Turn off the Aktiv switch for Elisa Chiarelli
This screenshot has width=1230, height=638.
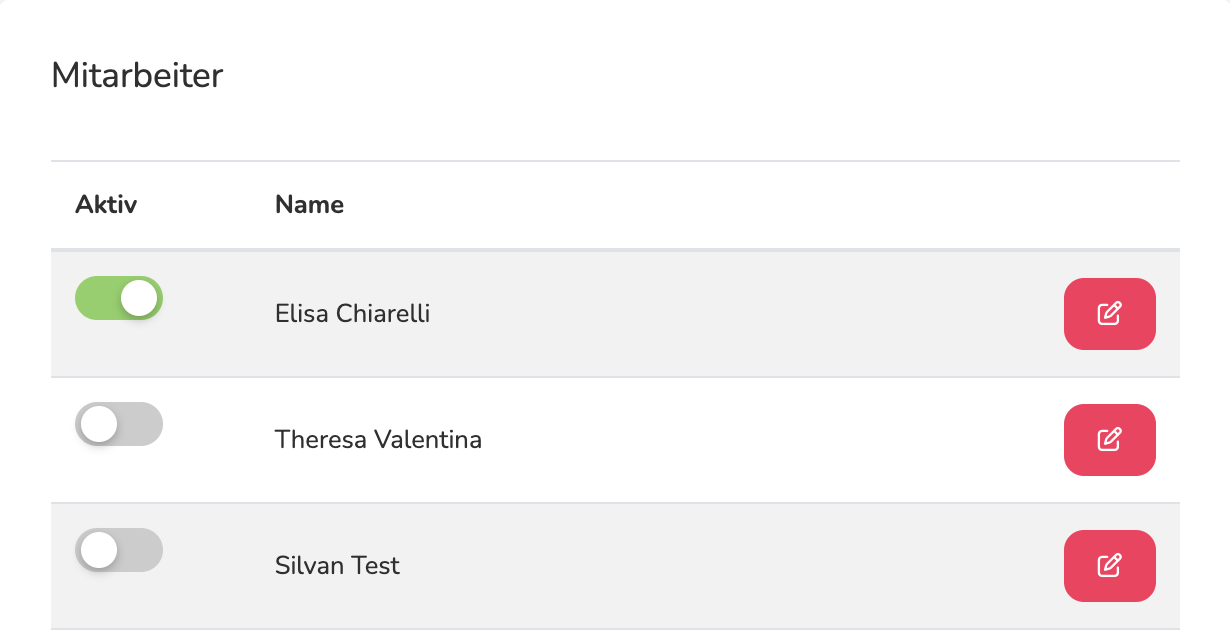119,298
